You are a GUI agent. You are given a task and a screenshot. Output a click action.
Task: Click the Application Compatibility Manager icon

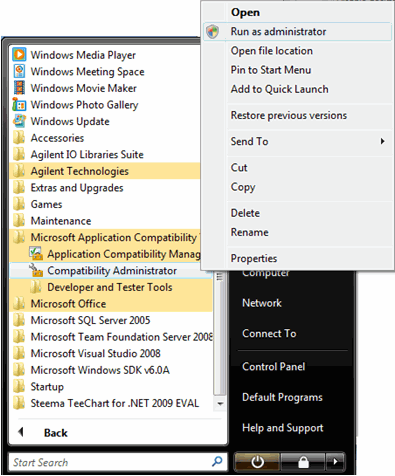coord(36,254)
